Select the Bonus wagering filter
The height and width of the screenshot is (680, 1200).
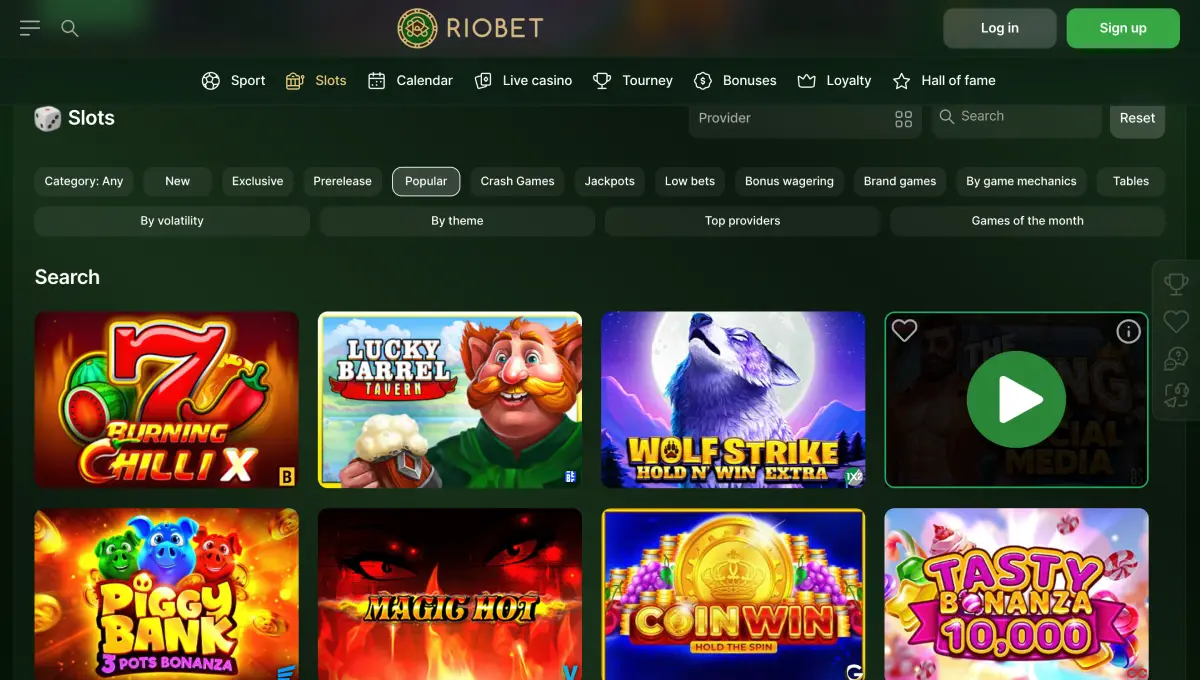point(789,181)
